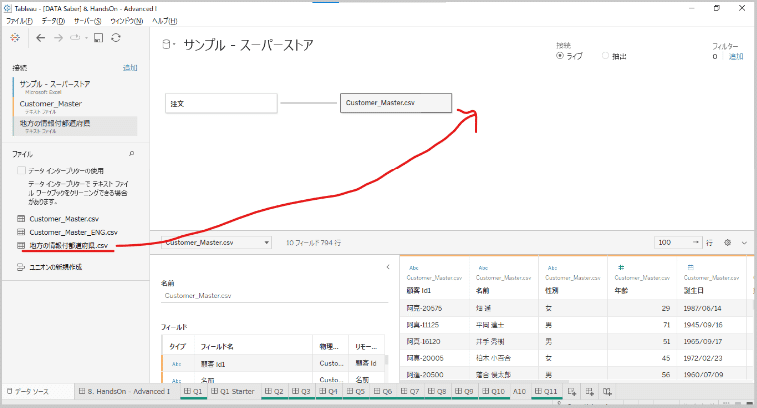The width and height of the screenshot is (757, 408).
Task: Click the 誕生日 column header
Action: [x=694, y=290]
